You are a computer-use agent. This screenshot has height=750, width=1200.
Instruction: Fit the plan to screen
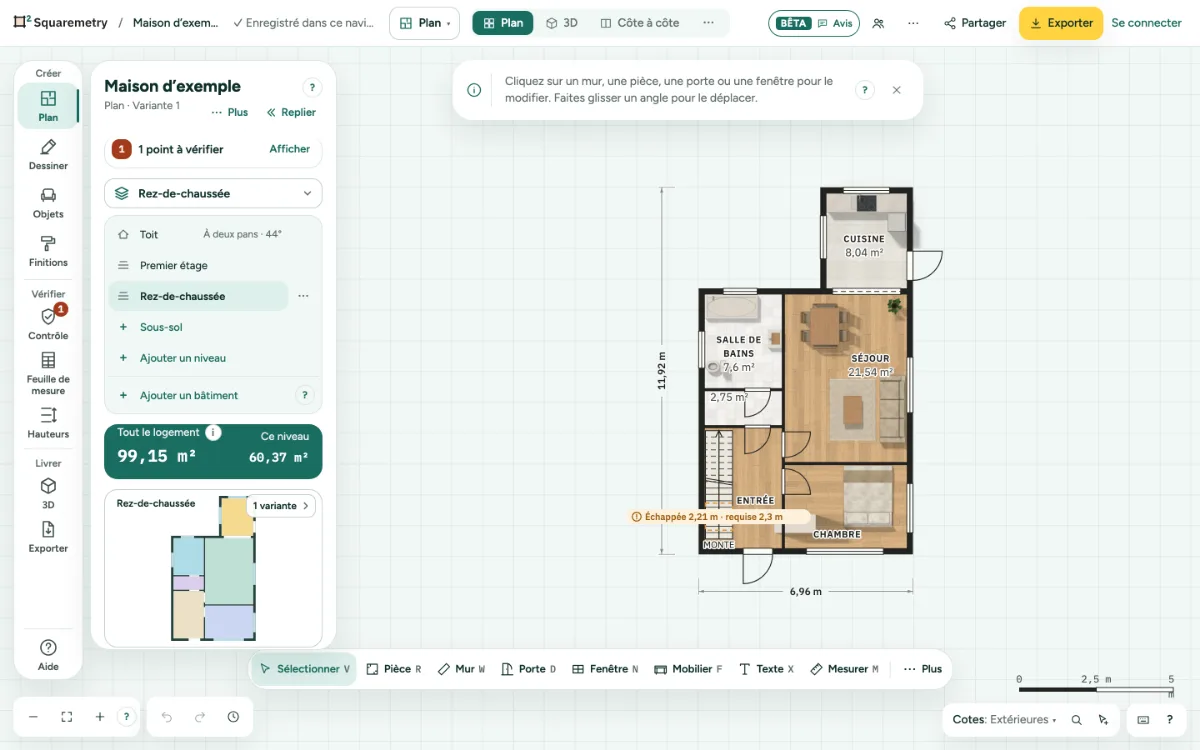click(x=67, y=717)
